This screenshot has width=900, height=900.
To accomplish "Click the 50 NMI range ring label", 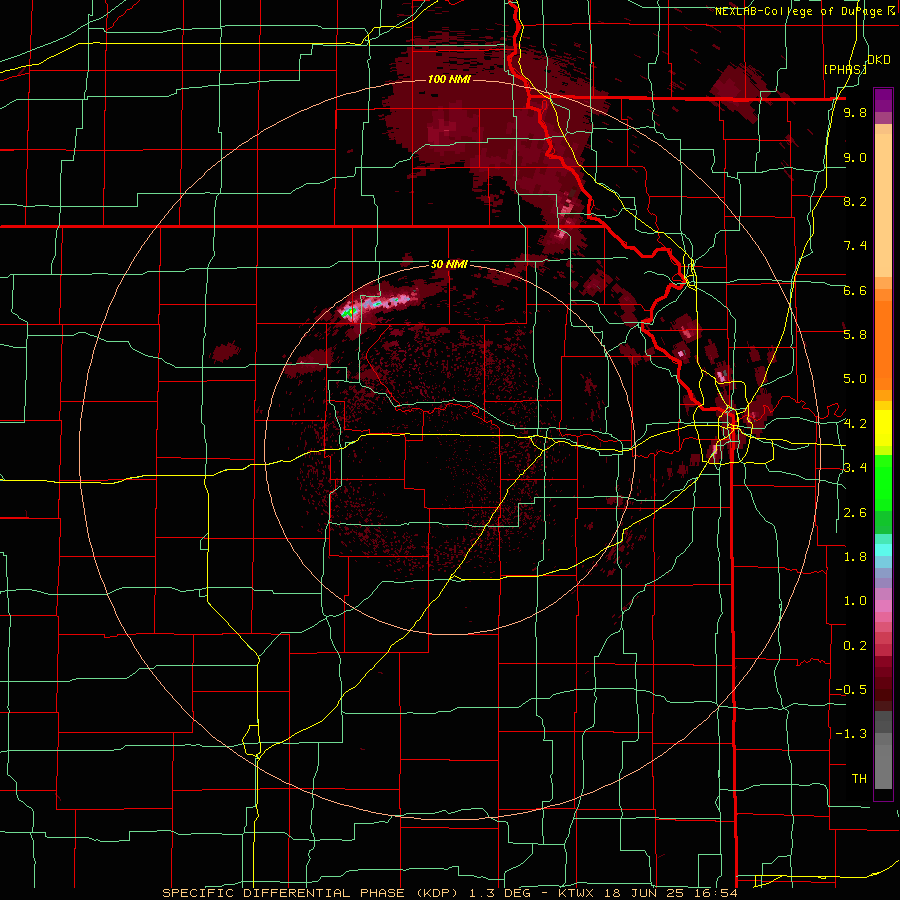I will [449, 265].
